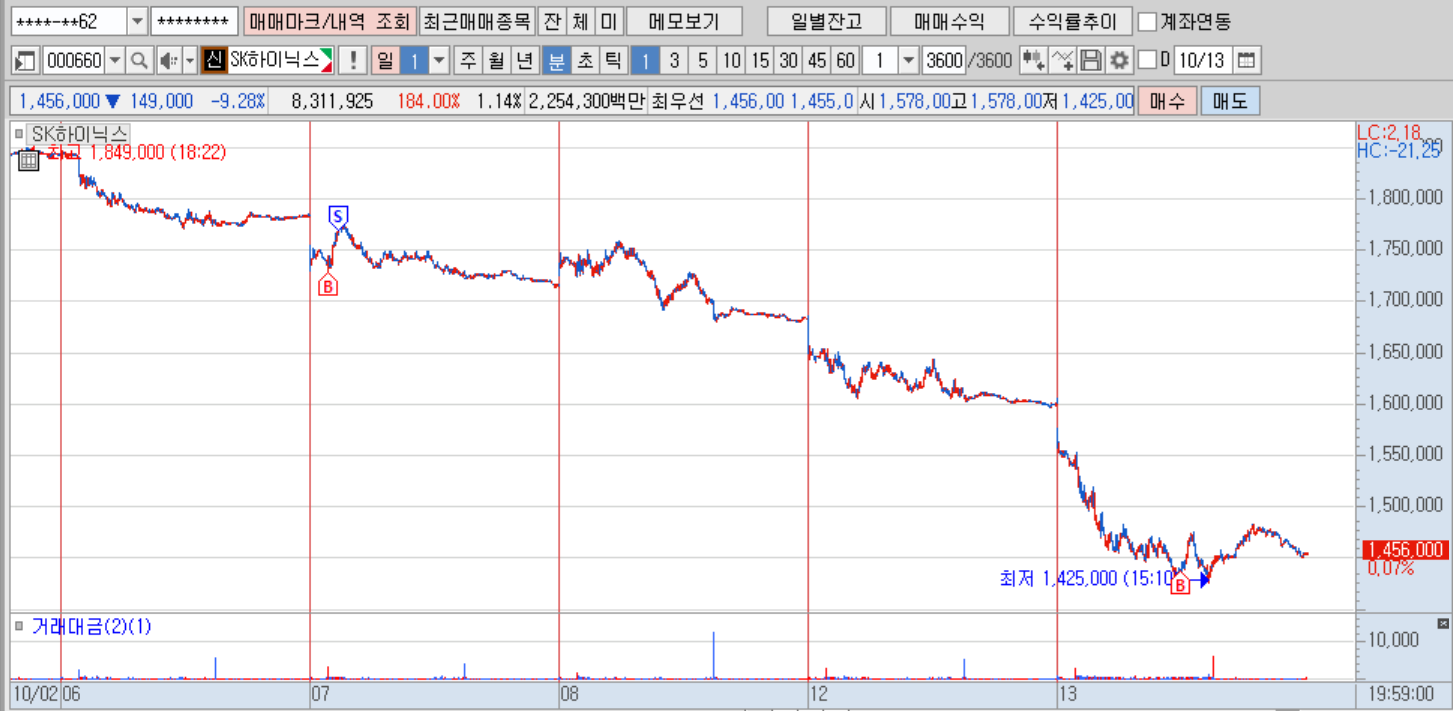Click the -9.28% change value
1453x711 pixels.
click(237, 101)
